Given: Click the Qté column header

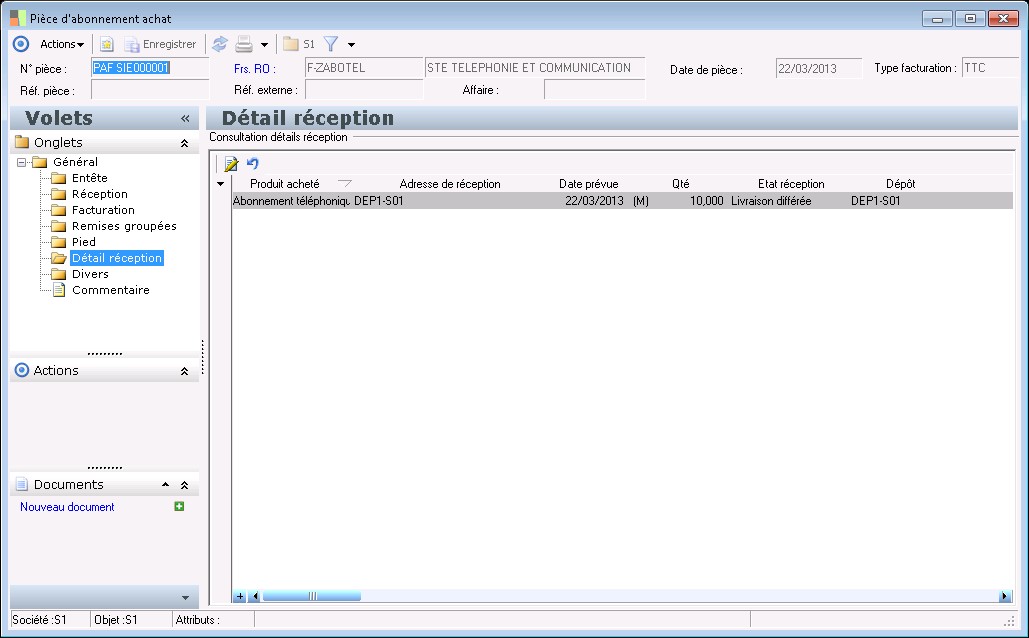Looking at the screenshot, I should (681, 184).
